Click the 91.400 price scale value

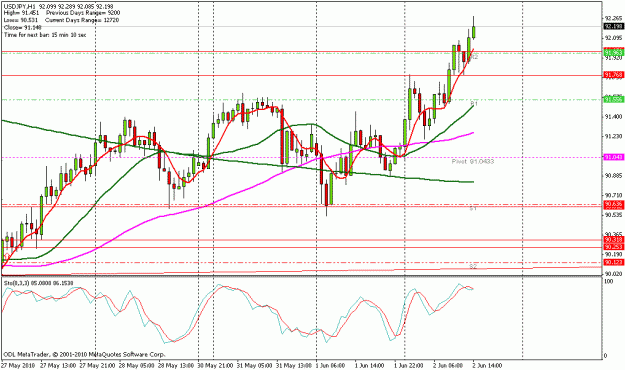[613, 116]
